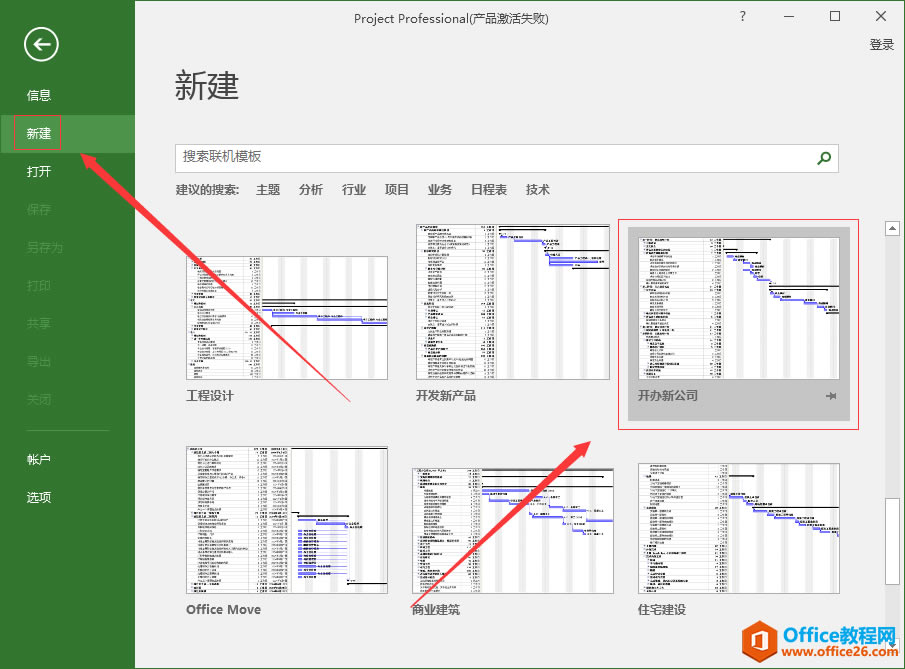Search suggested category 行业

tap(354, 189)
